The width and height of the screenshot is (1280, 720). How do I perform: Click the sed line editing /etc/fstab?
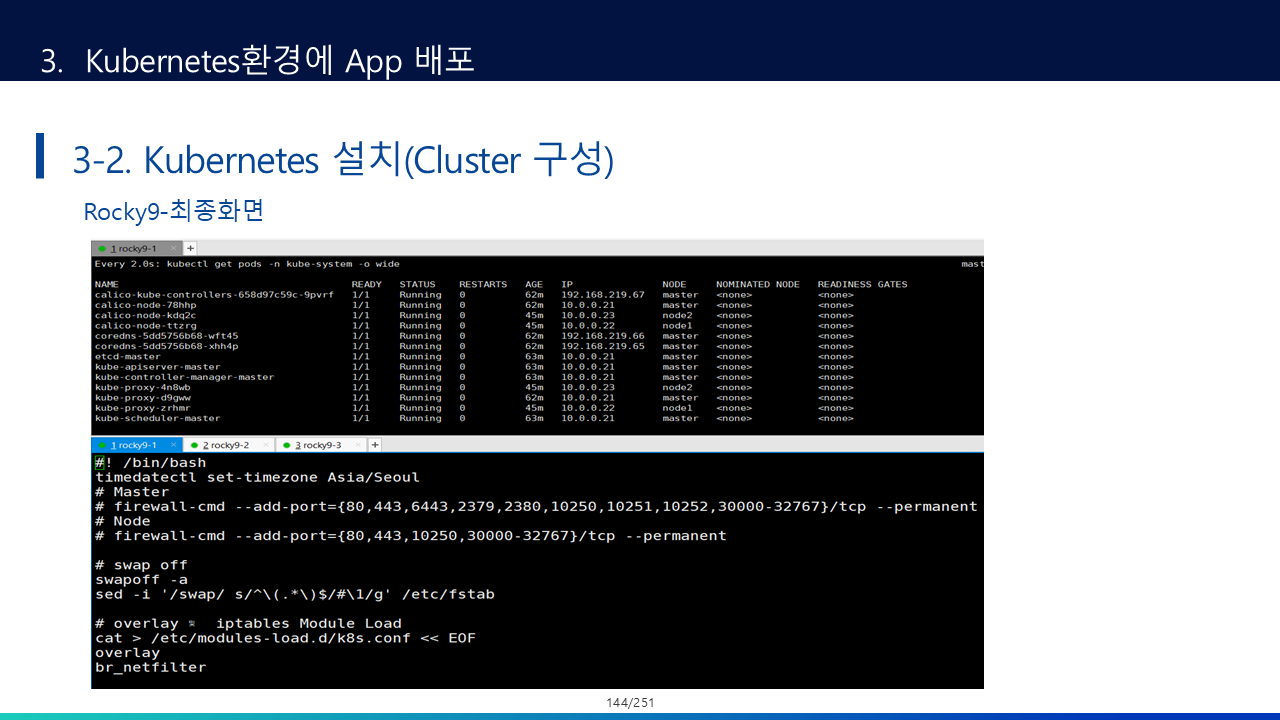(295, 594)
